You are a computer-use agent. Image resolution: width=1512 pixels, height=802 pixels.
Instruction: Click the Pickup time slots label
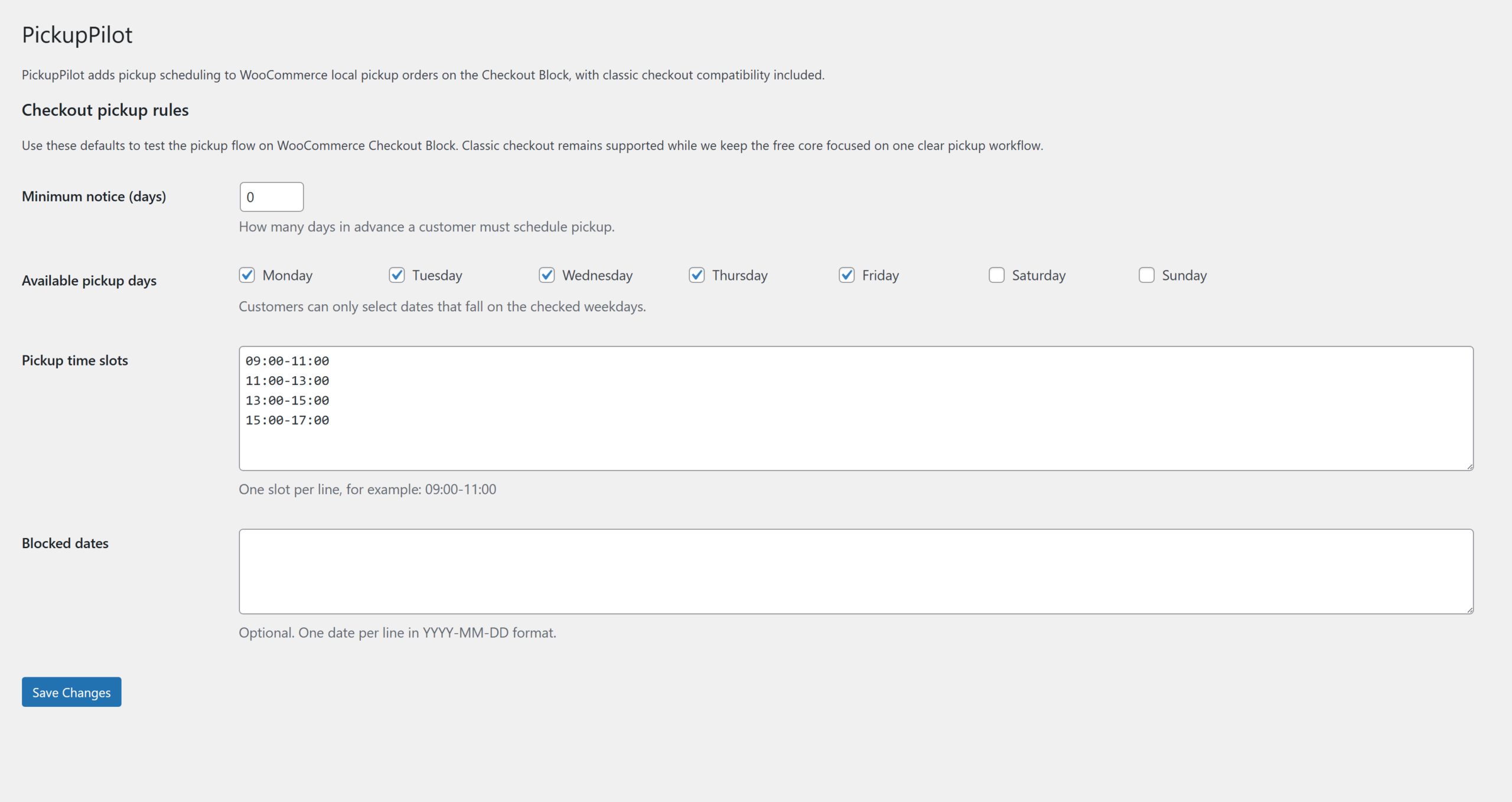[75, 360]
